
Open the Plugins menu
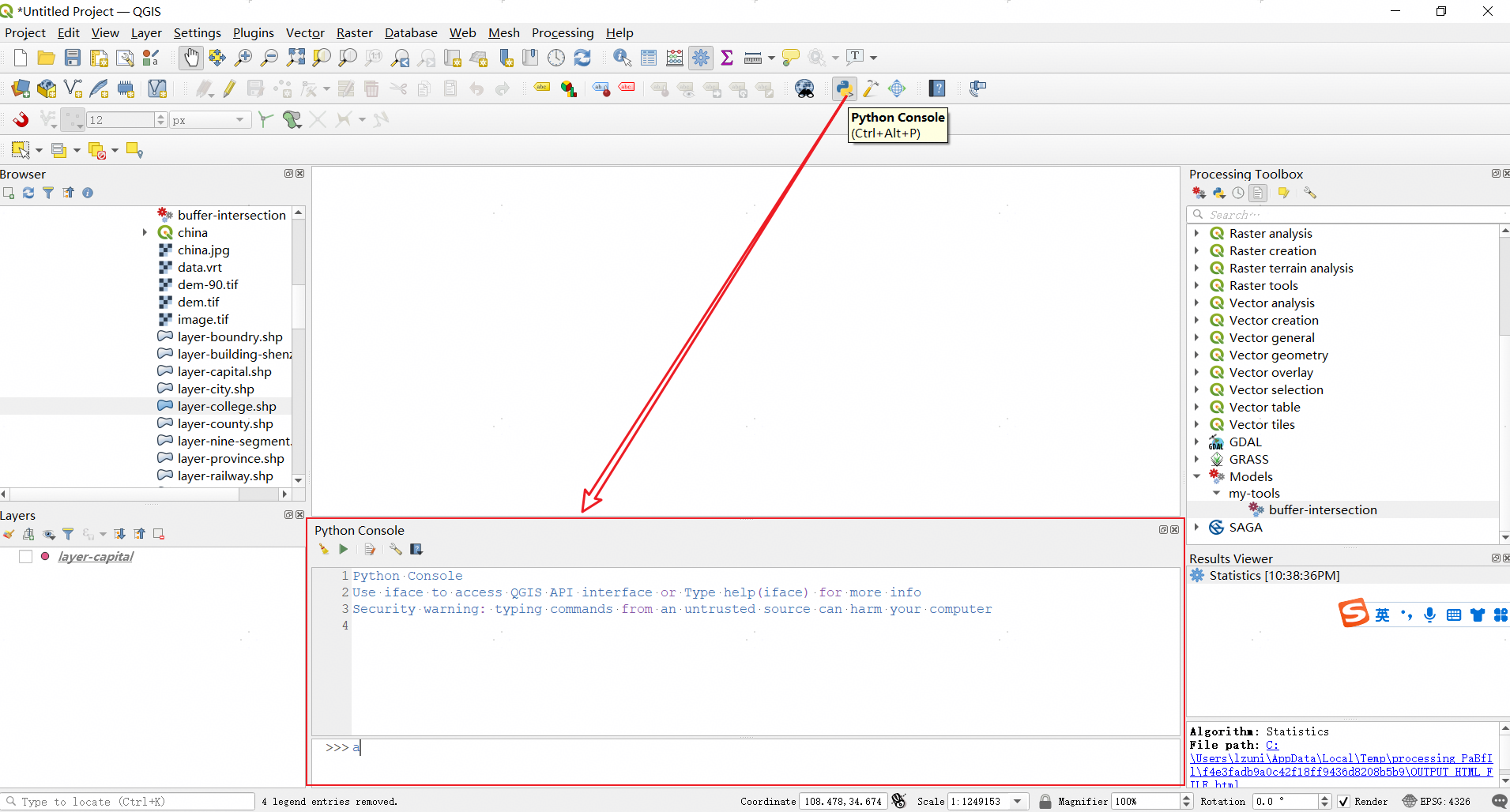tap(253, 33)
